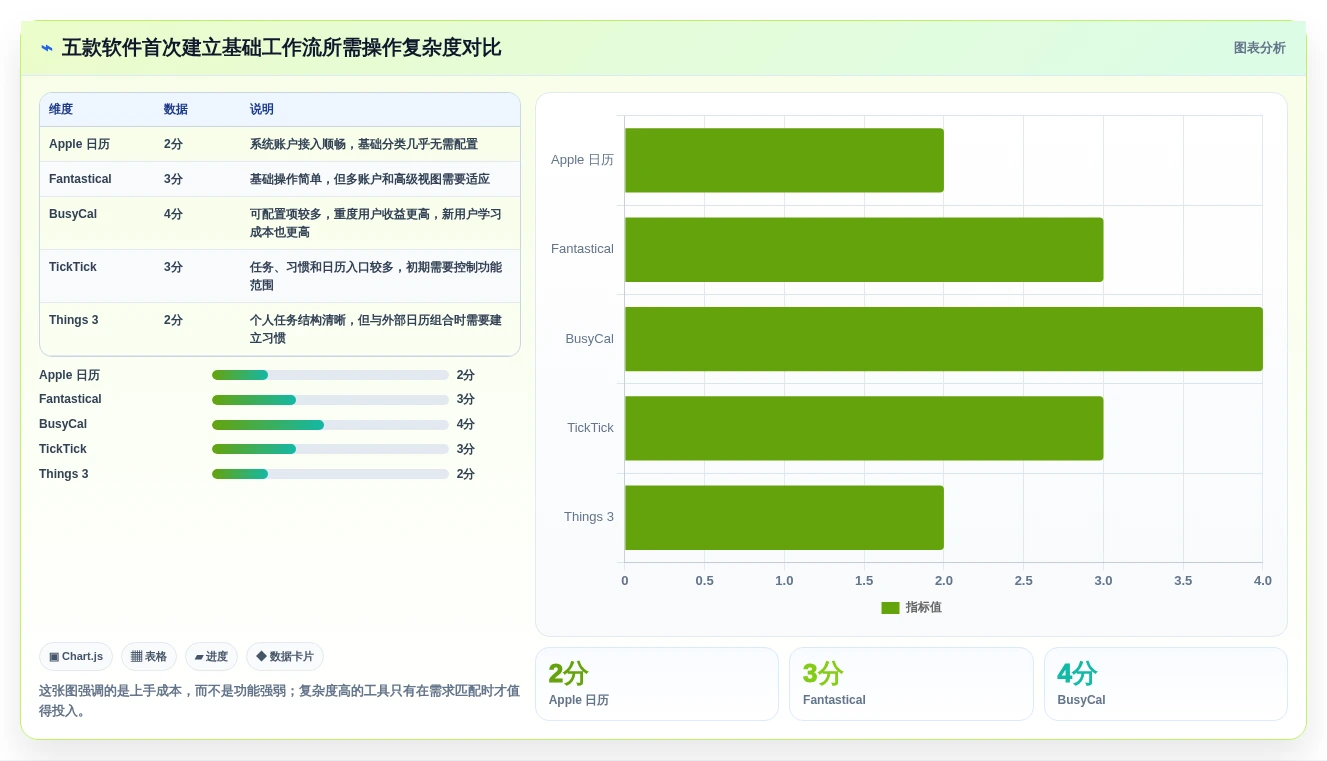Image resolution: width=1327 pixels, height=761 pixels.
Task: Select the TickTick table row name
Action: point(73,267)
